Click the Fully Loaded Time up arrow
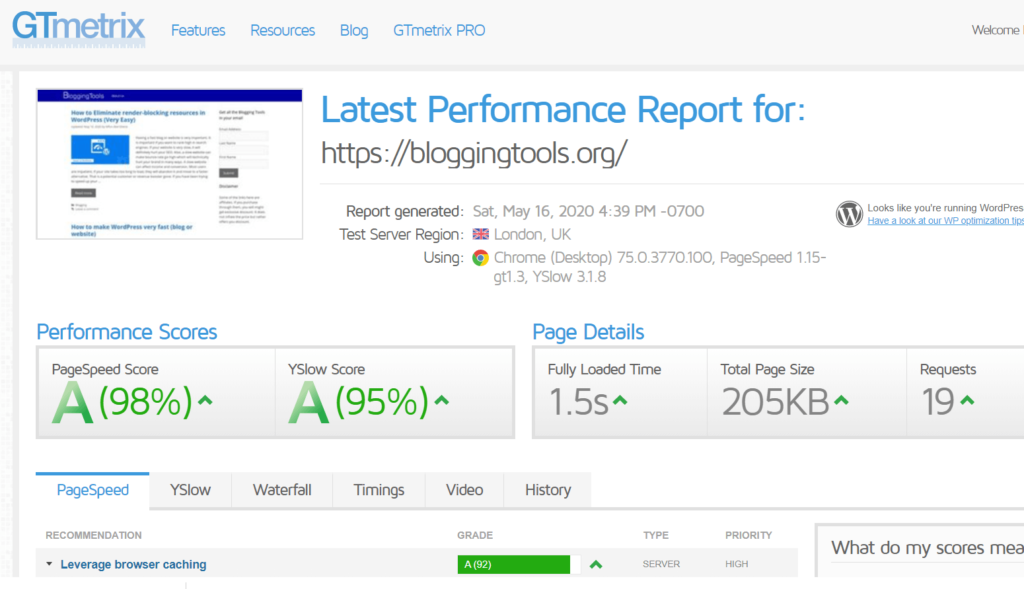The image size is (1024, 589). (620, 400)
